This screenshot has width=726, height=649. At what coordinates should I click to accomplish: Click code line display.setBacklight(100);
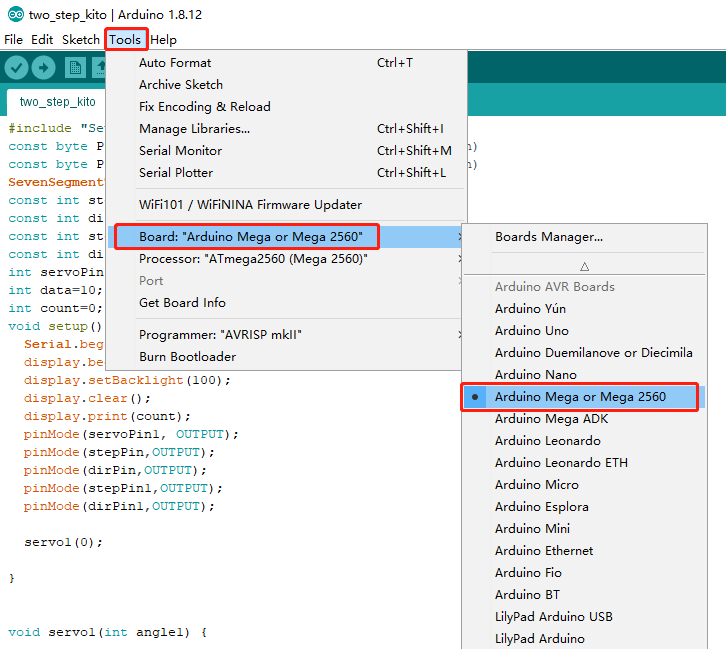(x=127, y=381)
